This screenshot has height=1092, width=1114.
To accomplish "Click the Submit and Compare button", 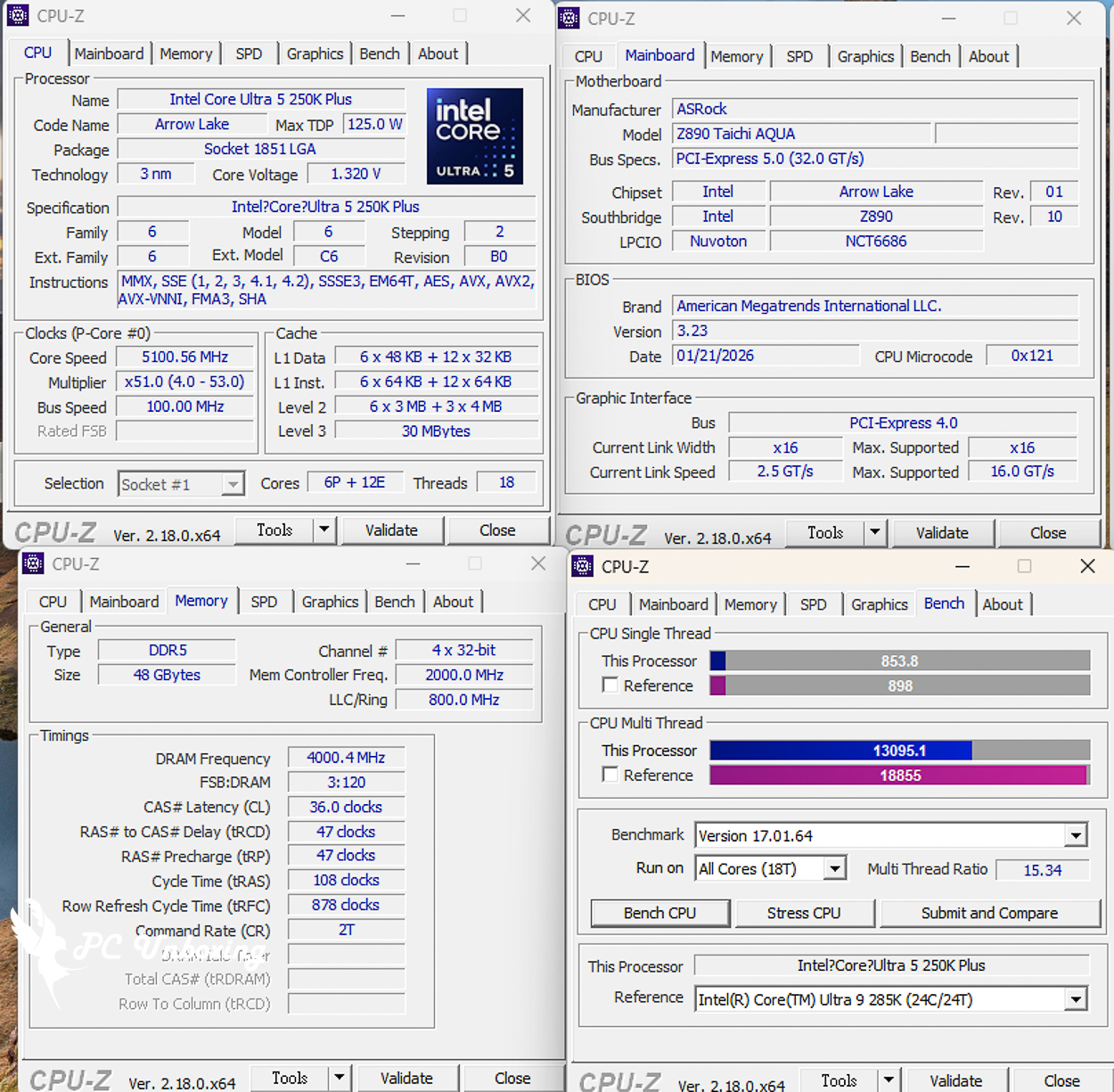I will click(989, 913).
